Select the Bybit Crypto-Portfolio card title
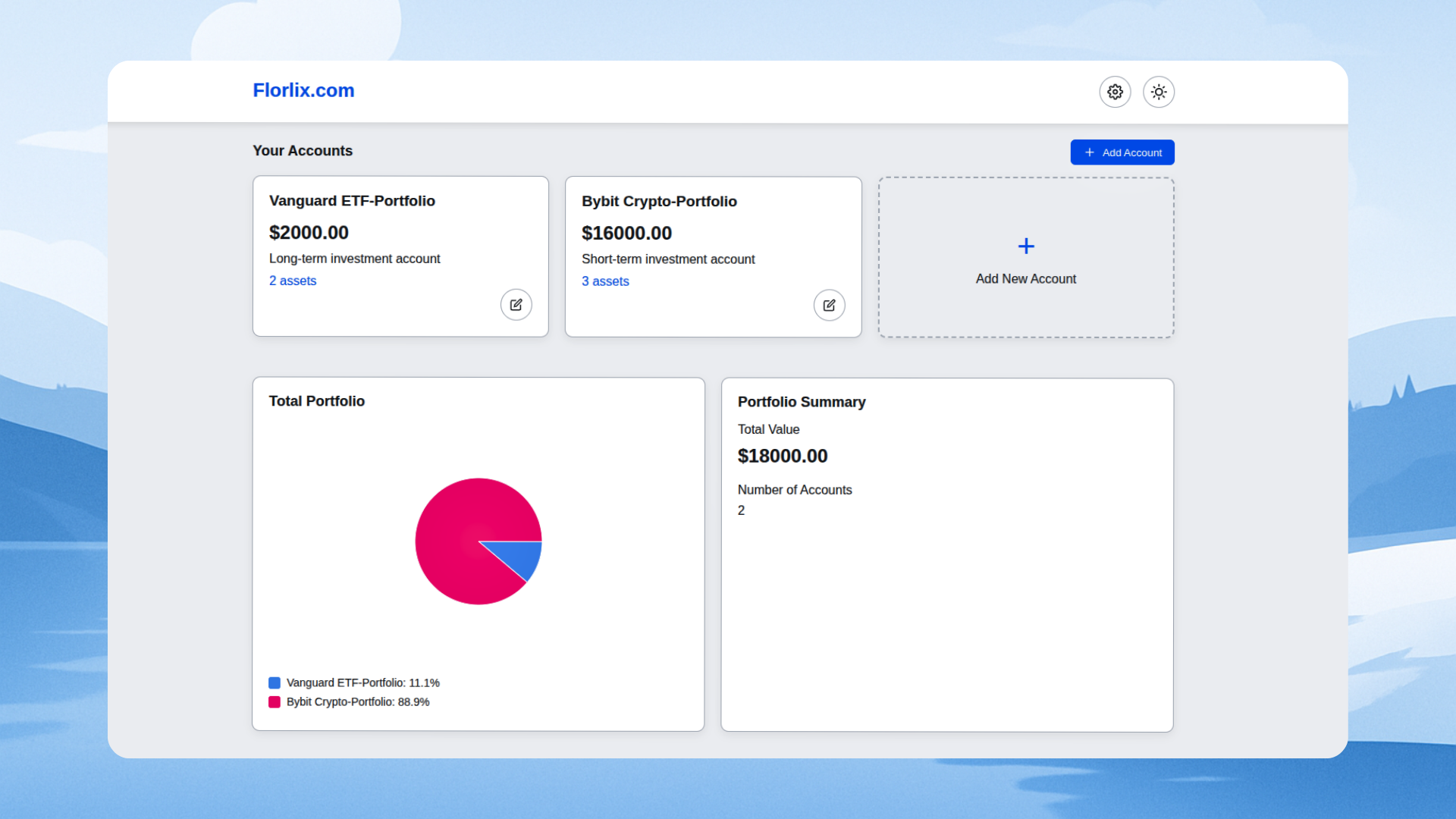This screenshot has width=1456, height=819. click(x=659, y=202)
